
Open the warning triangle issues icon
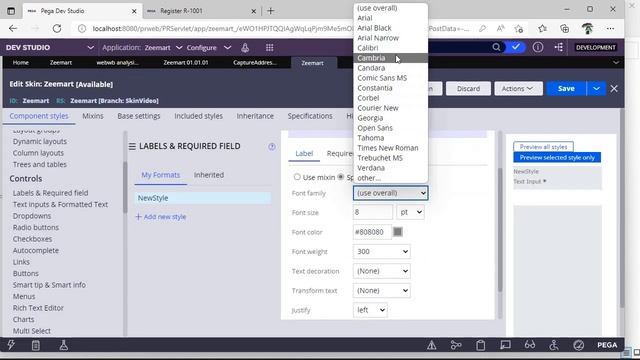click(x=431, y=345)
